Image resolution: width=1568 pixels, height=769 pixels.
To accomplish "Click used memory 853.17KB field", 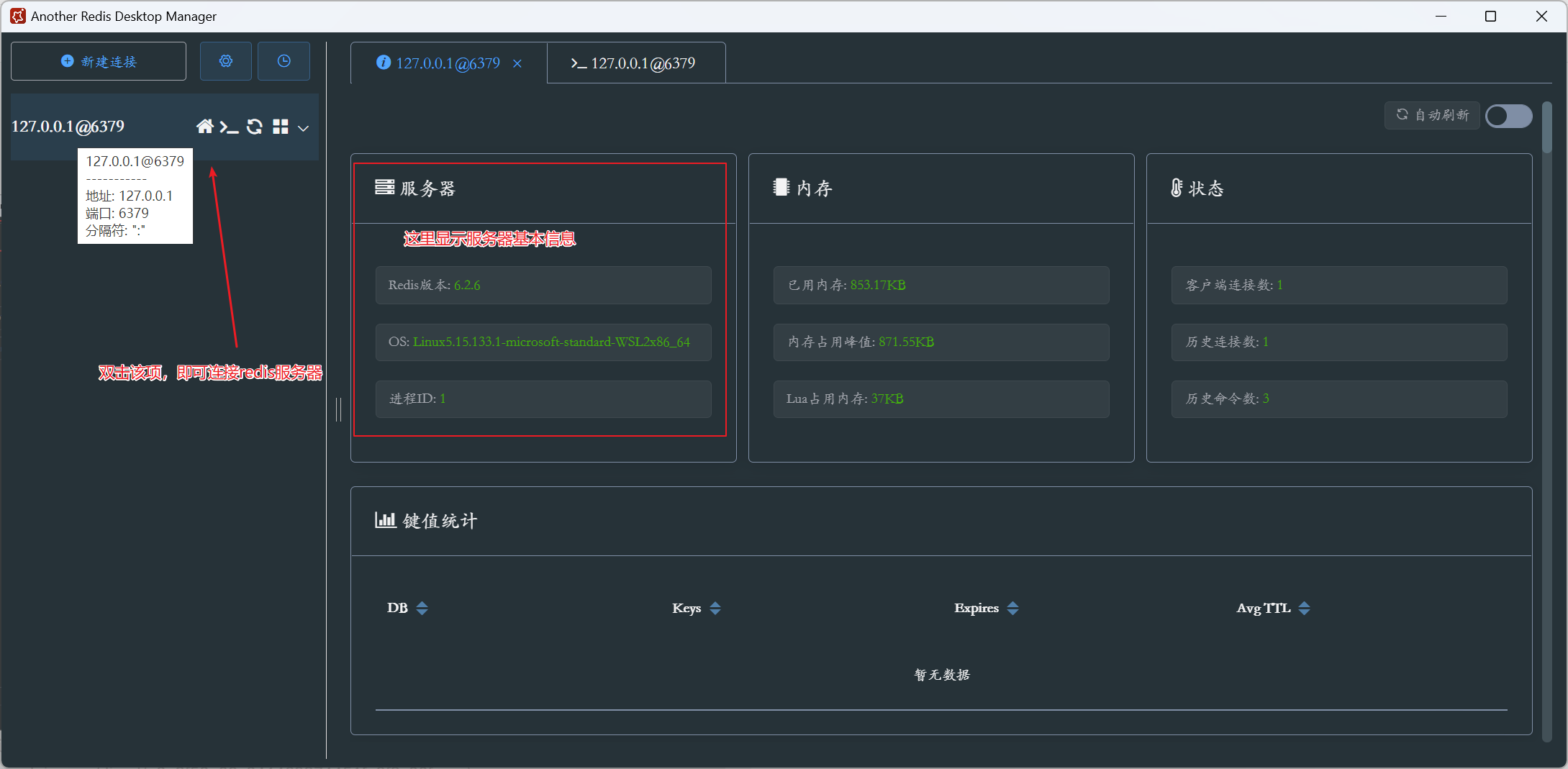I will [x=941, y=286].
